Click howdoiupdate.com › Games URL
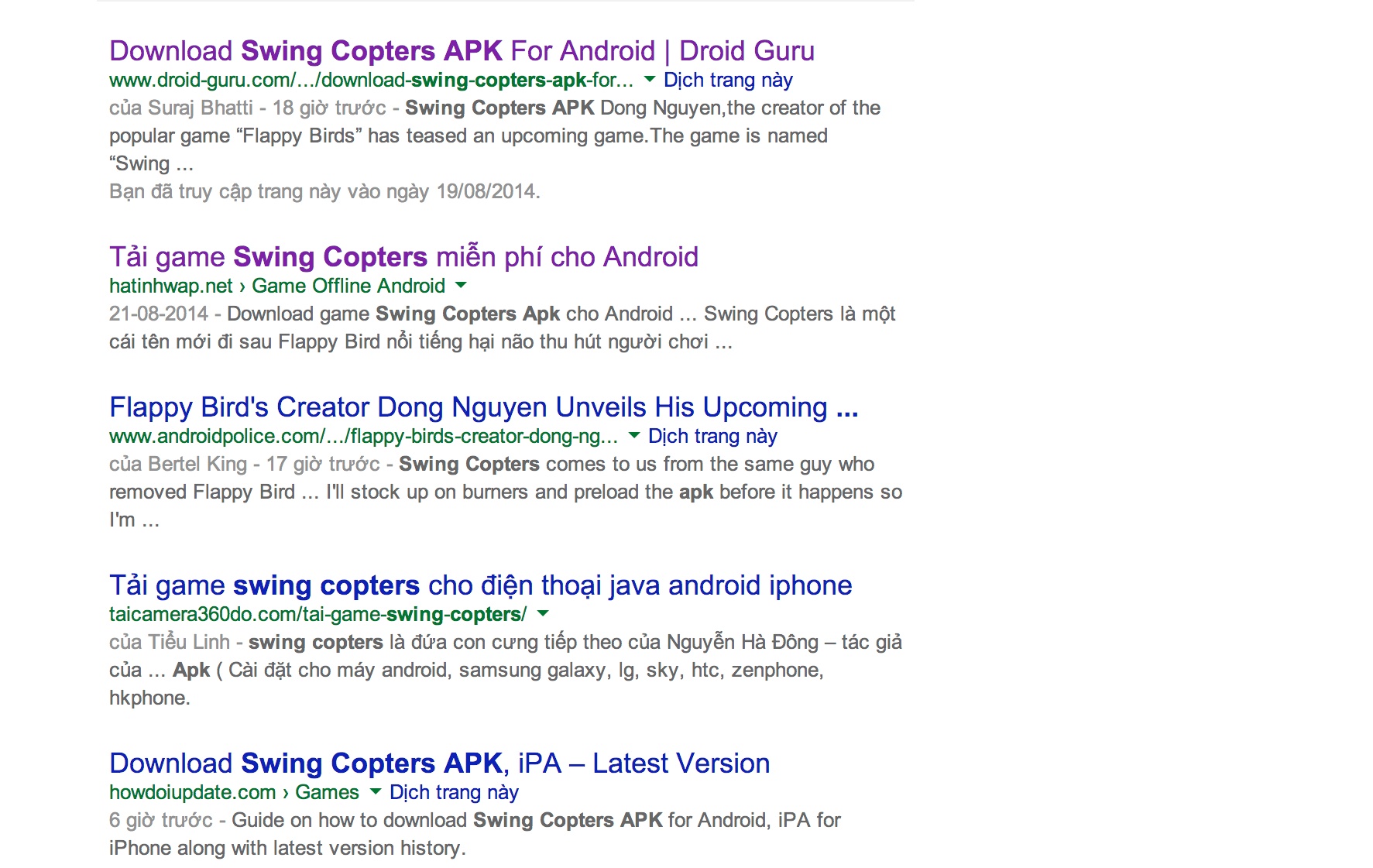1373x868 pixels. tap(234, 793)
